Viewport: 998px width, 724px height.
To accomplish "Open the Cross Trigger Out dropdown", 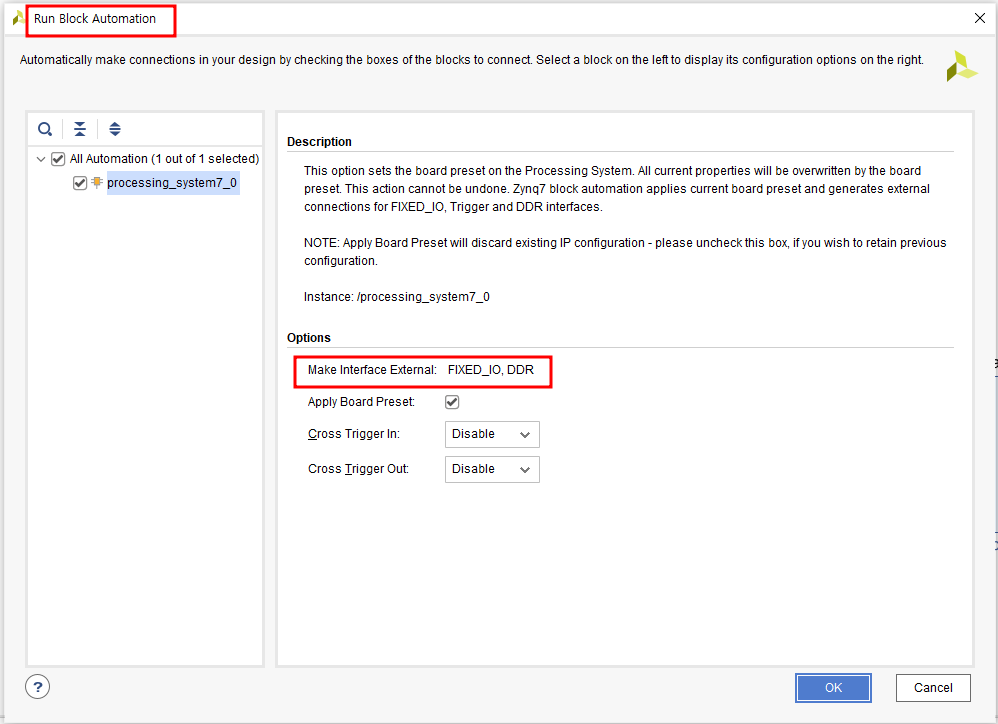I will pos(492,470).
